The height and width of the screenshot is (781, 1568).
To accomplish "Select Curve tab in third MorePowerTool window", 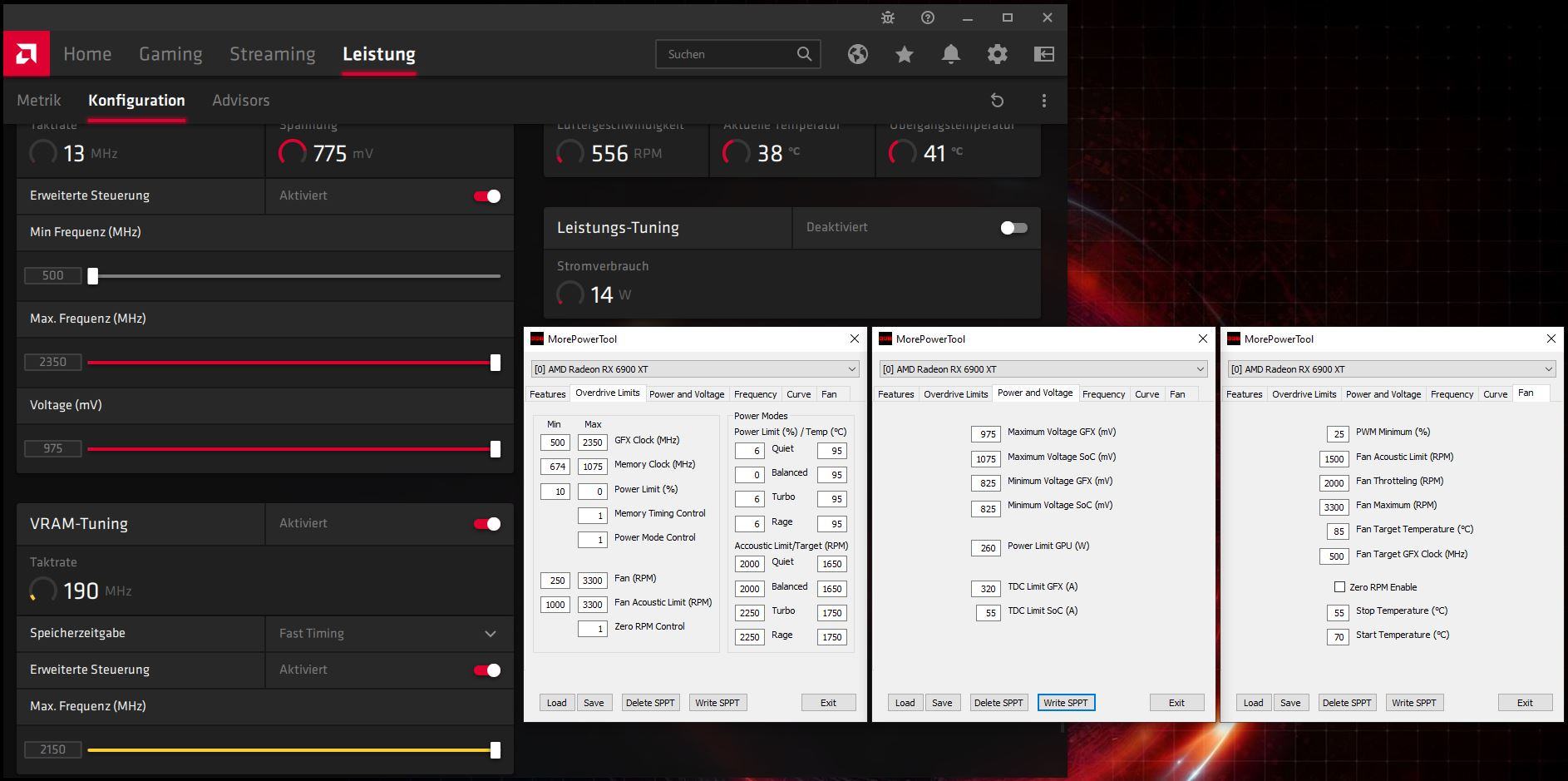I will tap(1495, 394).
